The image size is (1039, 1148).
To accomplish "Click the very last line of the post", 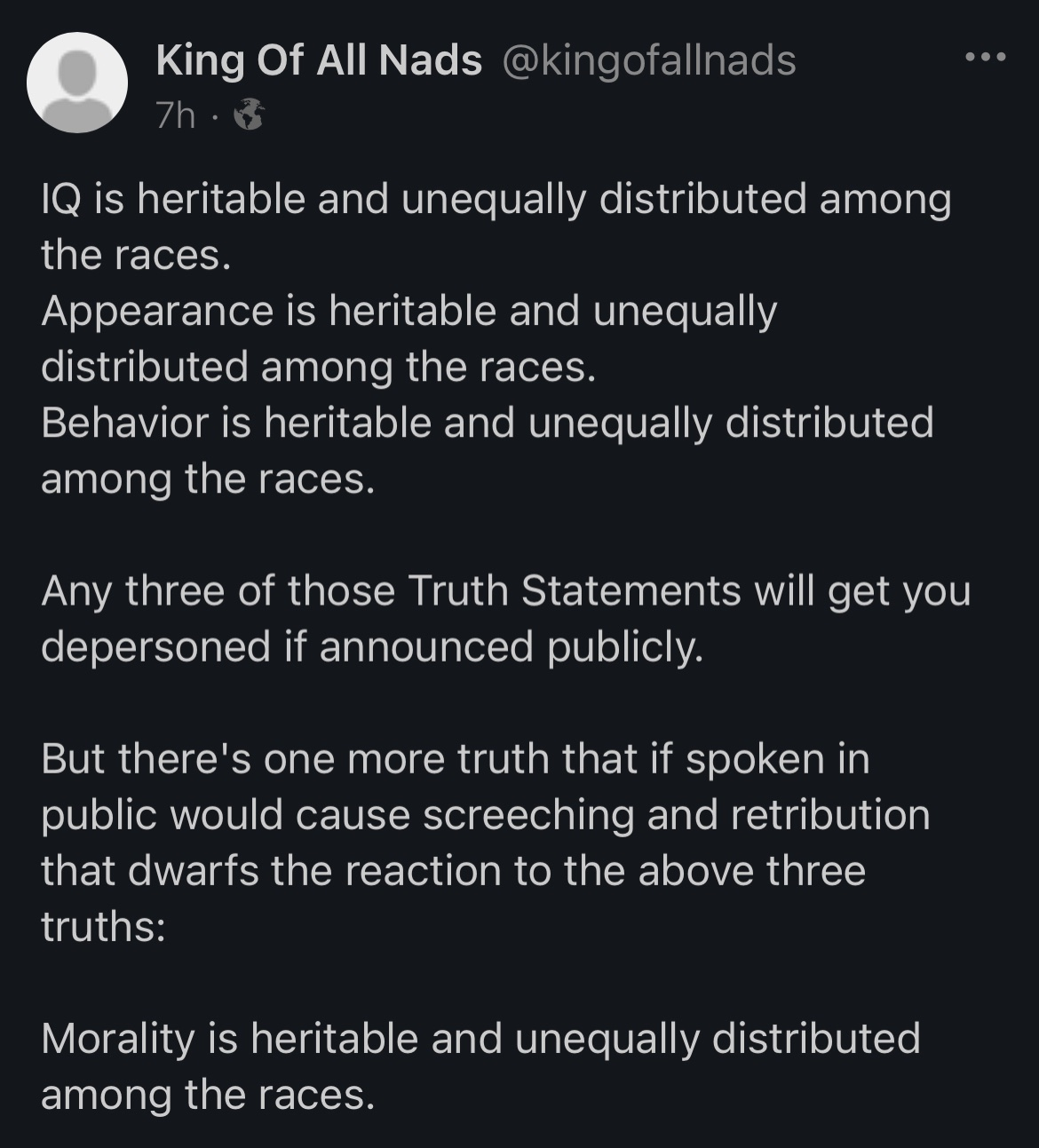I will pos(208,1095).
